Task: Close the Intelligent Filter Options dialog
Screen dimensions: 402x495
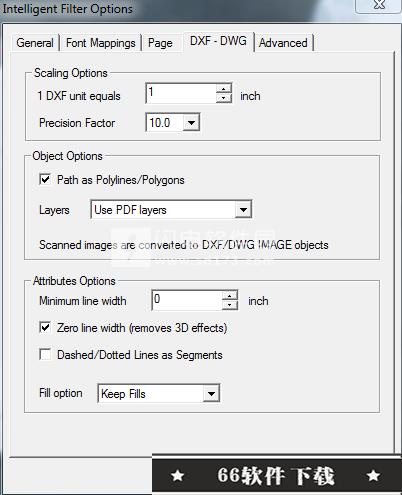Action: coord(379,5)
